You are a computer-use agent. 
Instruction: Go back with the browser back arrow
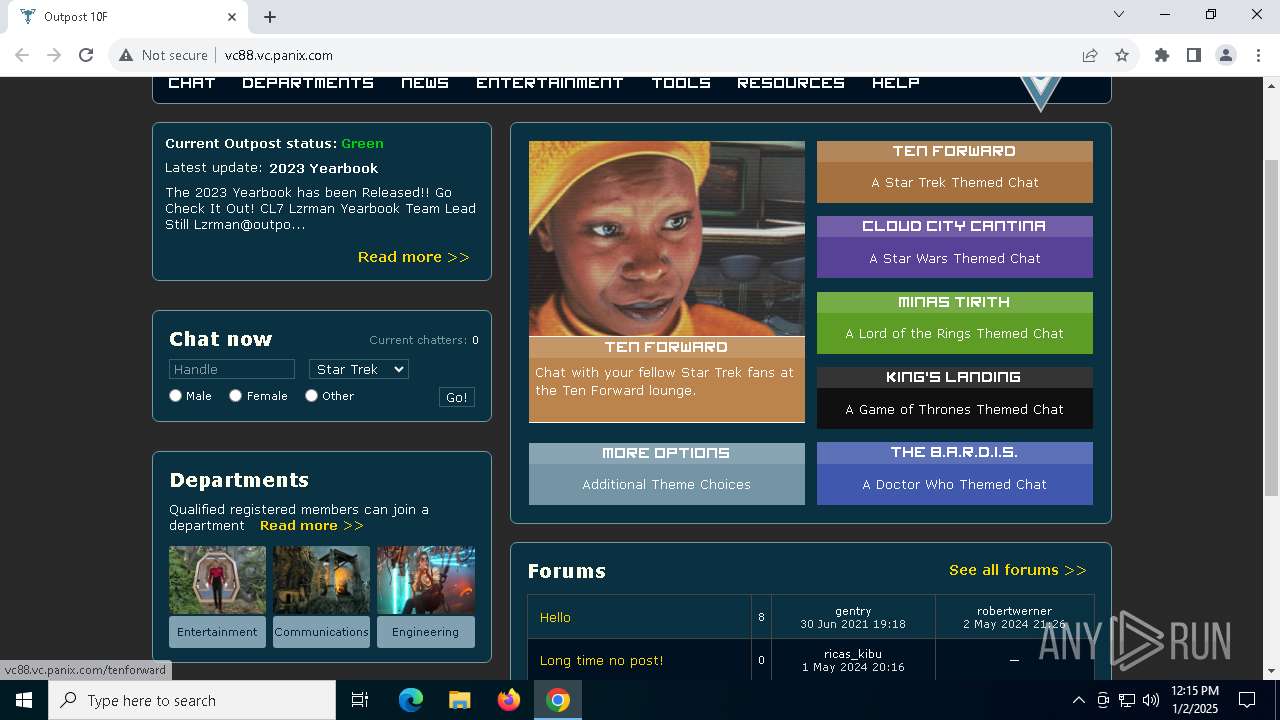pyautogui.click(x=22, y=55)
